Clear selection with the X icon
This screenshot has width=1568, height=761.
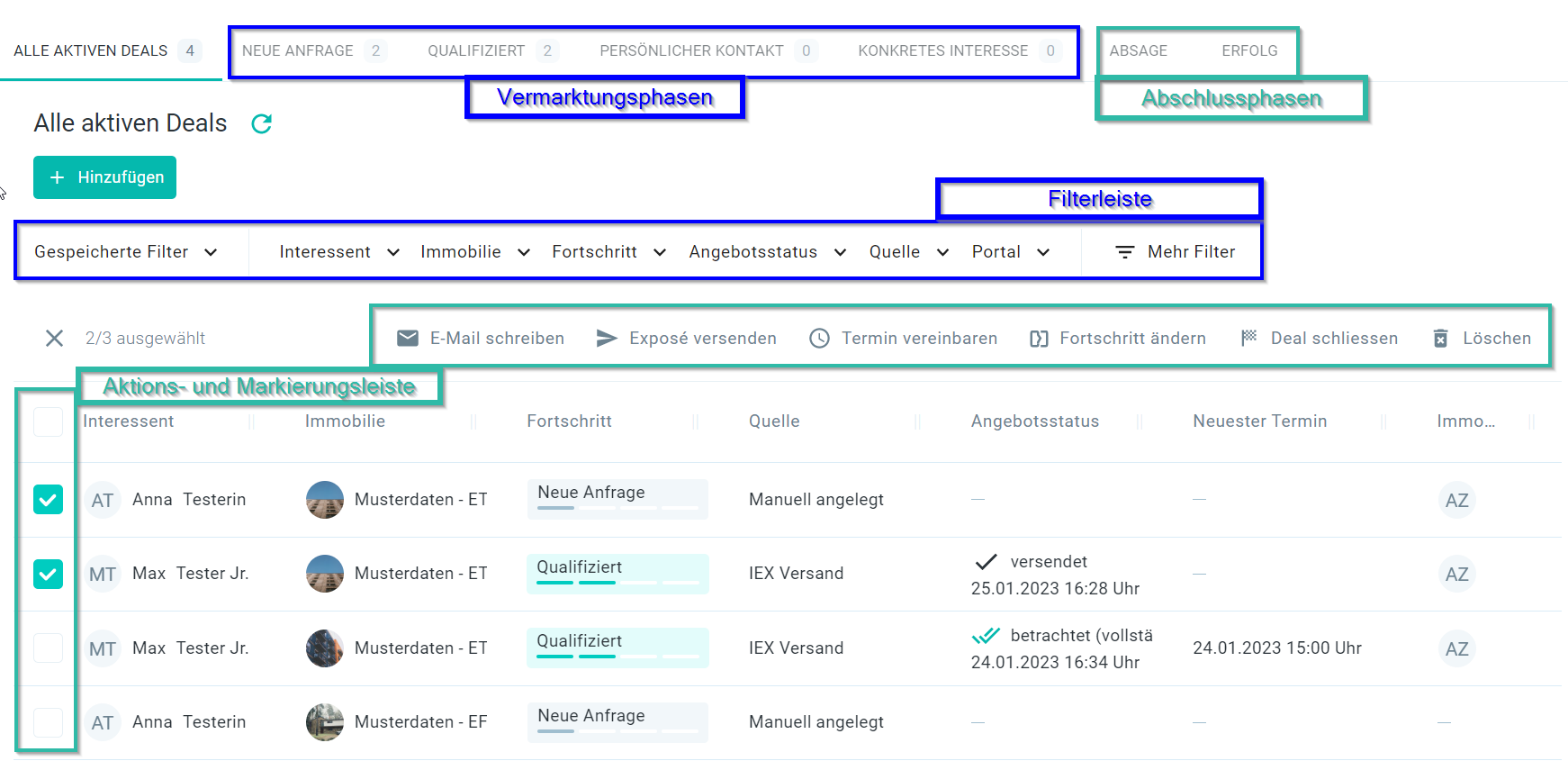(54, 339)
